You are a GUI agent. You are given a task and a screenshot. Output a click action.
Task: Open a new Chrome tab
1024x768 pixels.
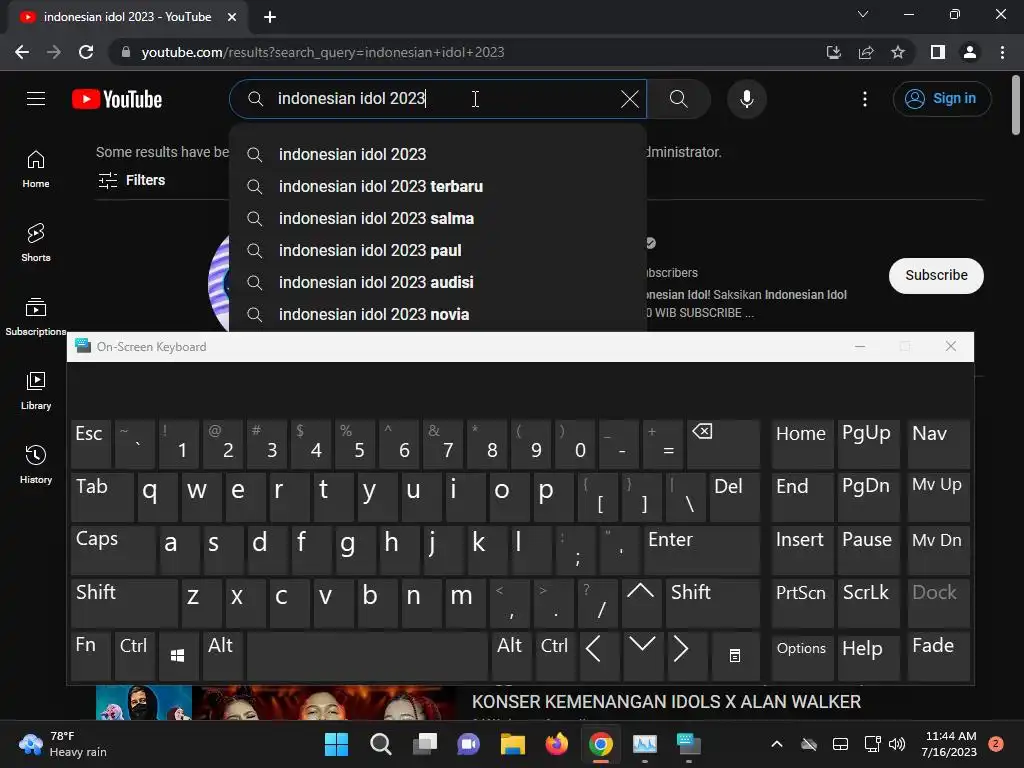(x=270, y=17)
